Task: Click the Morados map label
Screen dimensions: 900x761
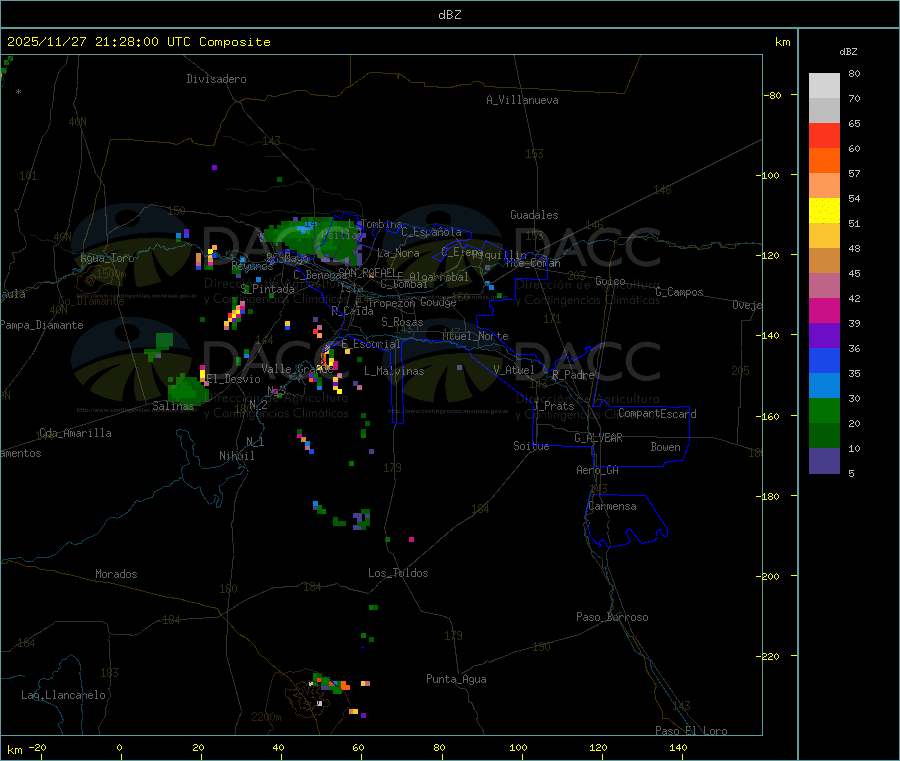Action: [117, 574]
